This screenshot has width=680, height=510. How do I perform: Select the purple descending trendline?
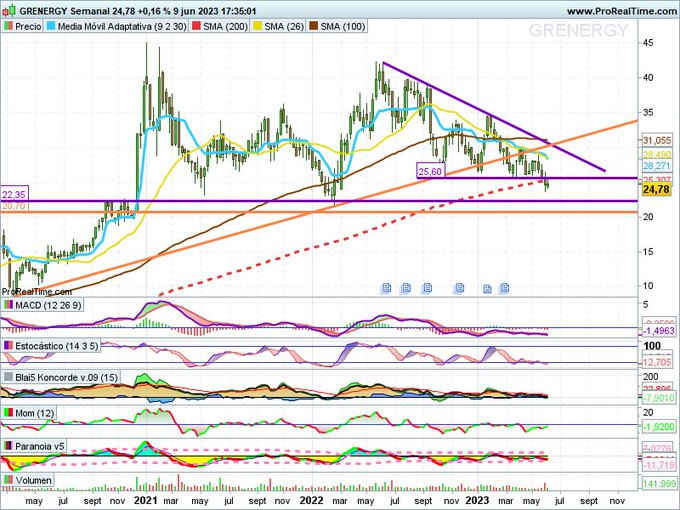[494, 117]
